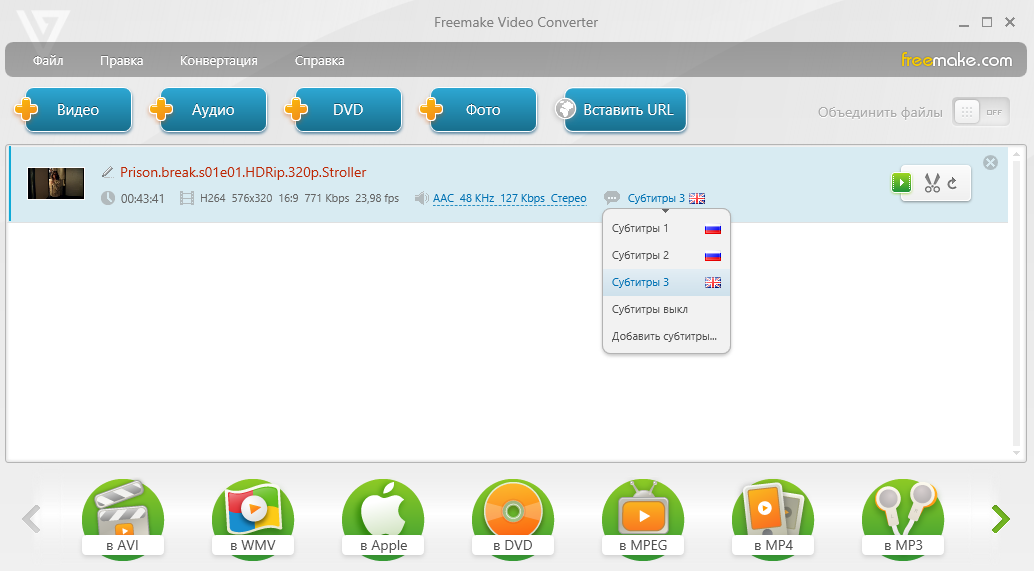This screenshot has width=1034, height=571.
Task: Pick the DVD burn output option
Action: click(512, 518)
